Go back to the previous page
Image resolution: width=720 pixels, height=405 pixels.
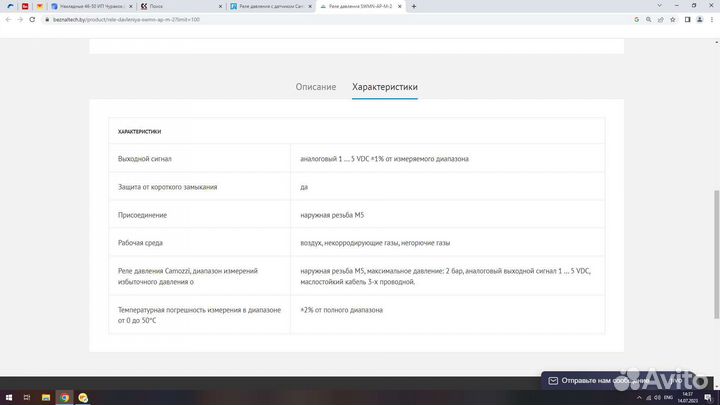tap(7, 19)
